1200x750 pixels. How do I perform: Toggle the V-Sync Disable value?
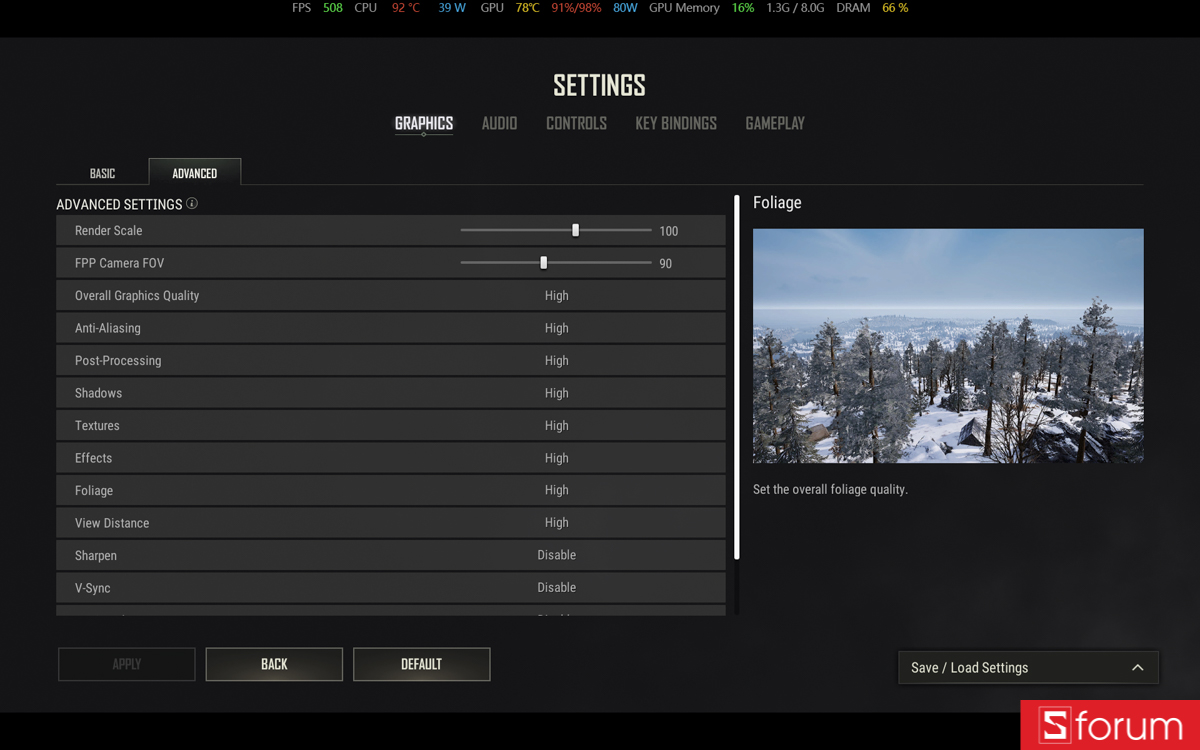(557, 588)
